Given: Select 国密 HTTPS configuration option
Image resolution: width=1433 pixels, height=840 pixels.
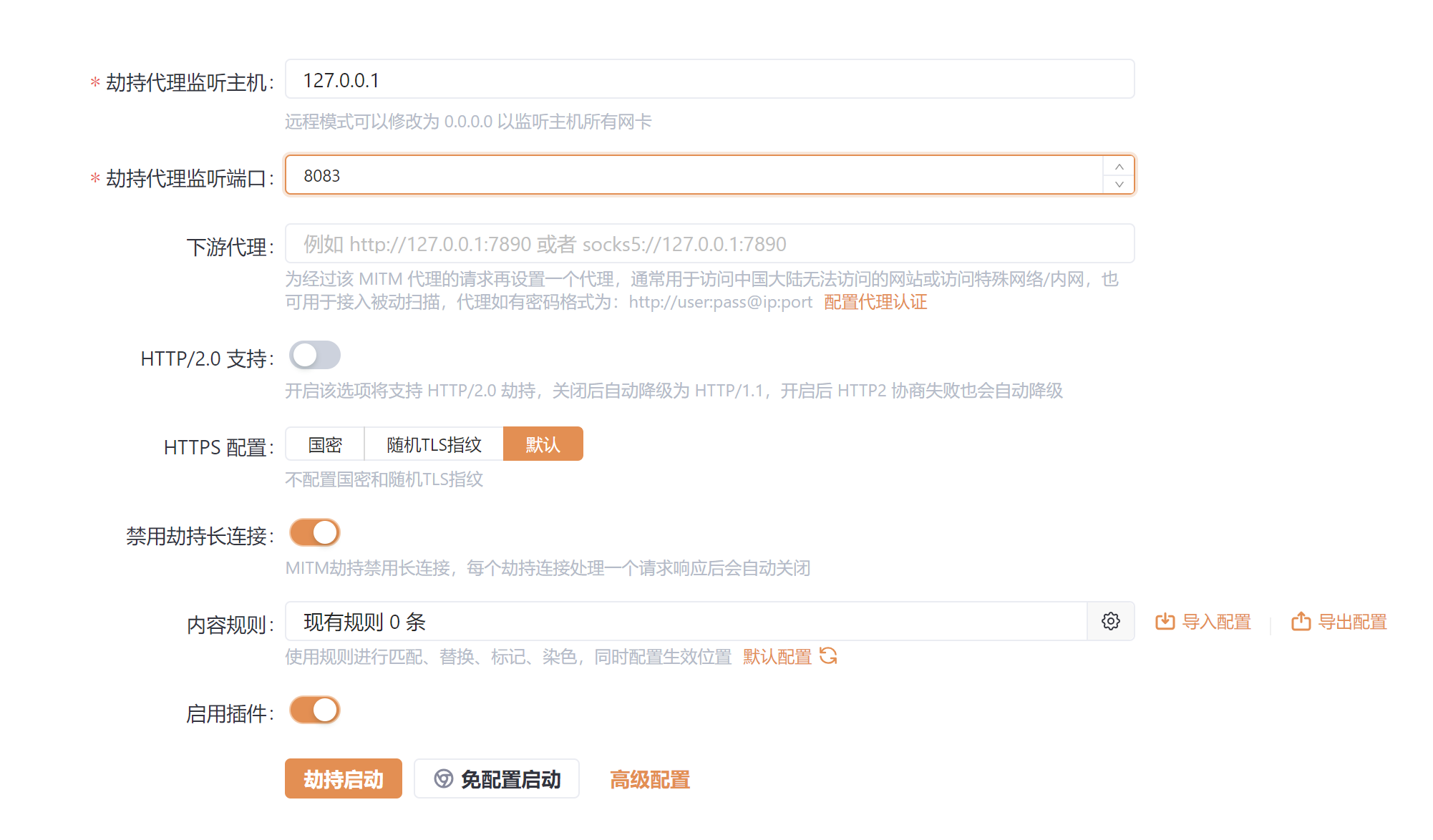Looking at the screenshot, I should (x=325, y=444).
